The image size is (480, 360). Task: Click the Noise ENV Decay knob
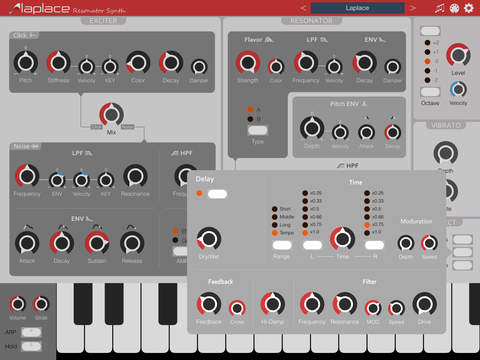(x=62, y=243)
